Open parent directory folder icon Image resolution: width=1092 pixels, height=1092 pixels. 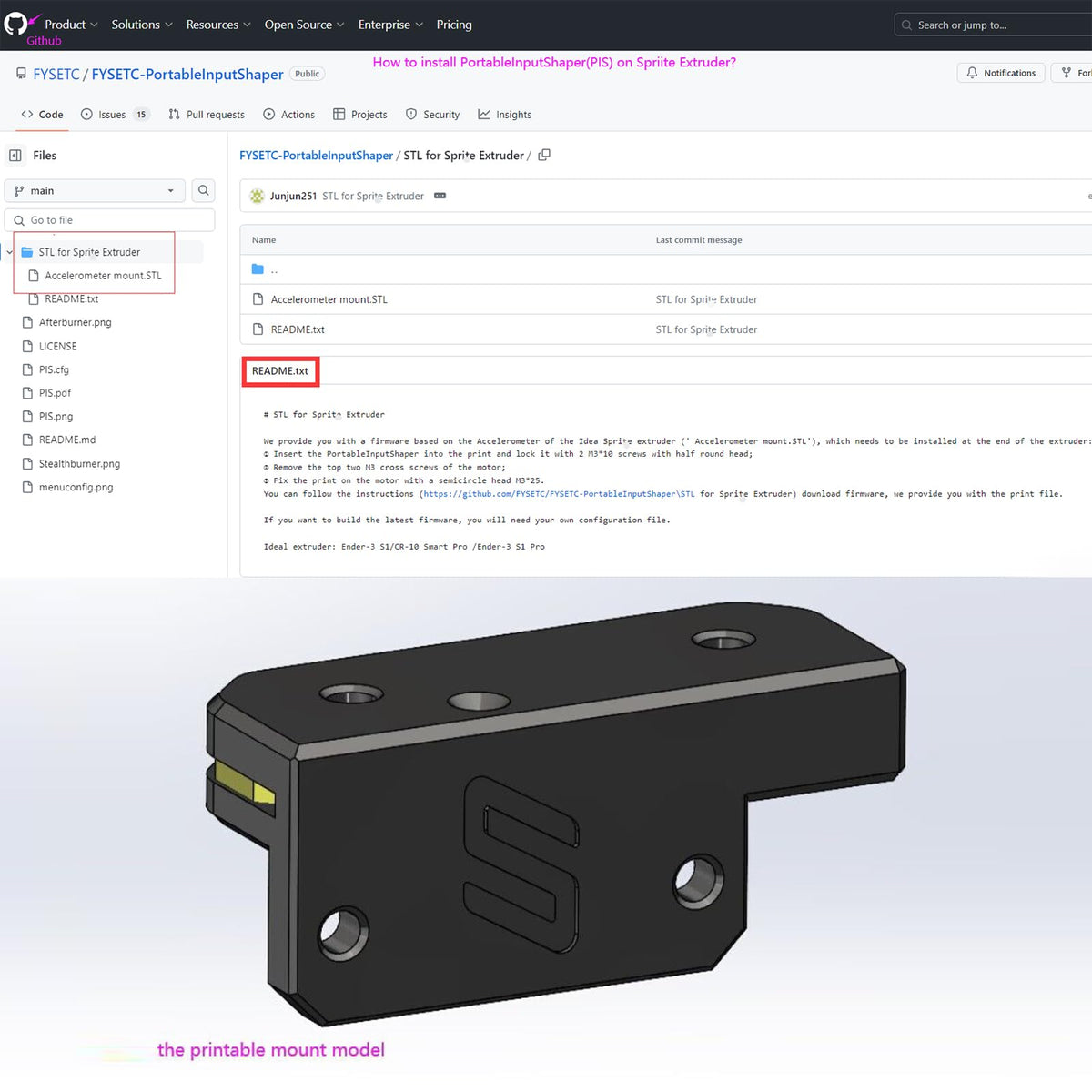click(258, 269)
